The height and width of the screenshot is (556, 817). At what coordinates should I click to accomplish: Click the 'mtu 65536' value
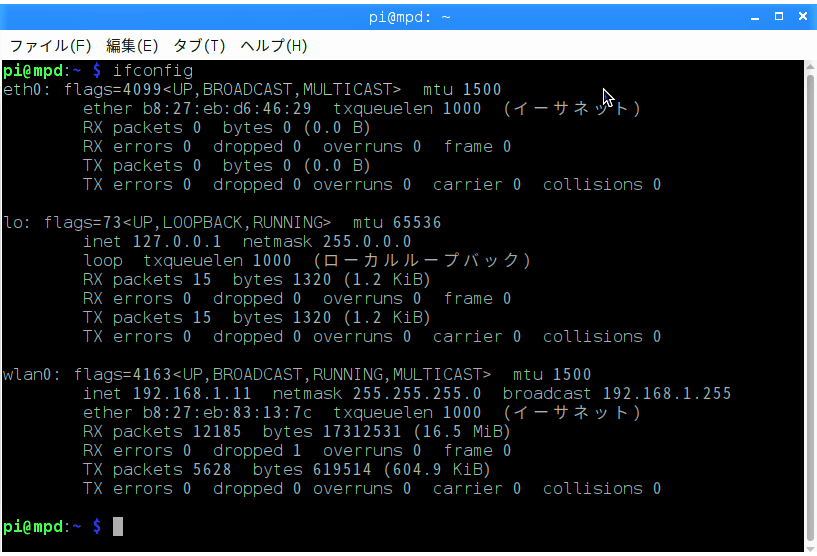coord(397,223)
